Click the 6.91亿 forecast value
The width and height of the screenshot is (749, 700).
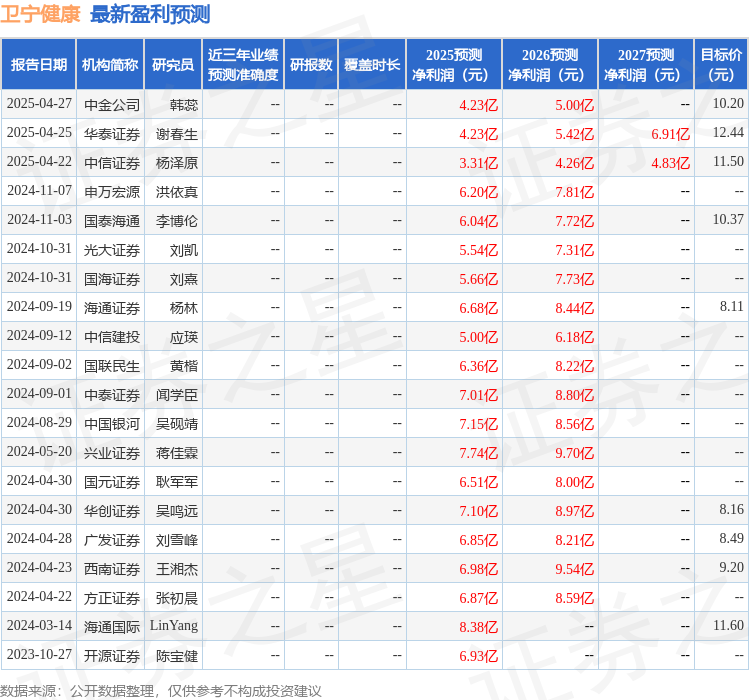pos(671,134)
